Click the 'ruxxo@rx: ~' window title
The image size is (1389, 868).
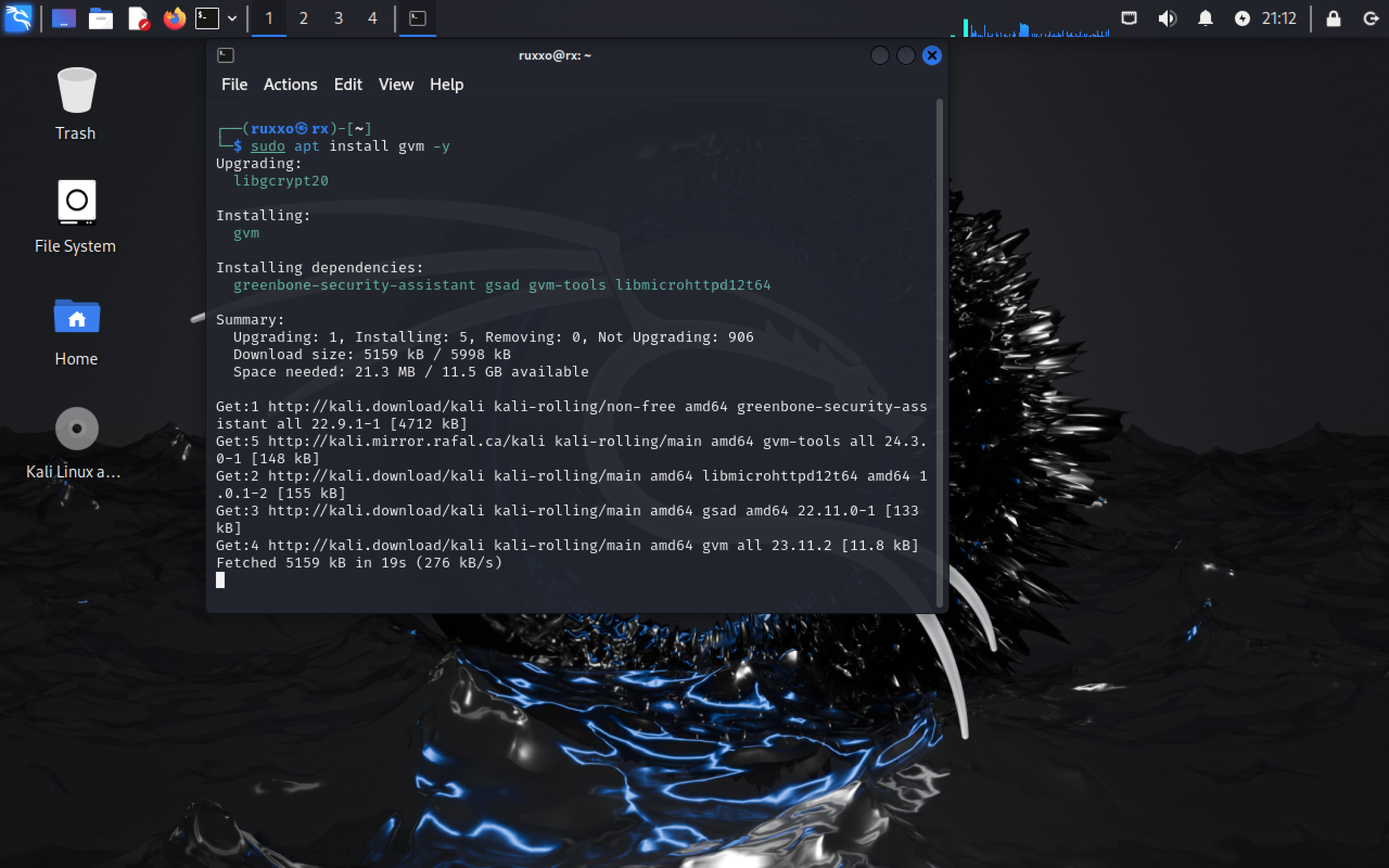tap(555, 55)
